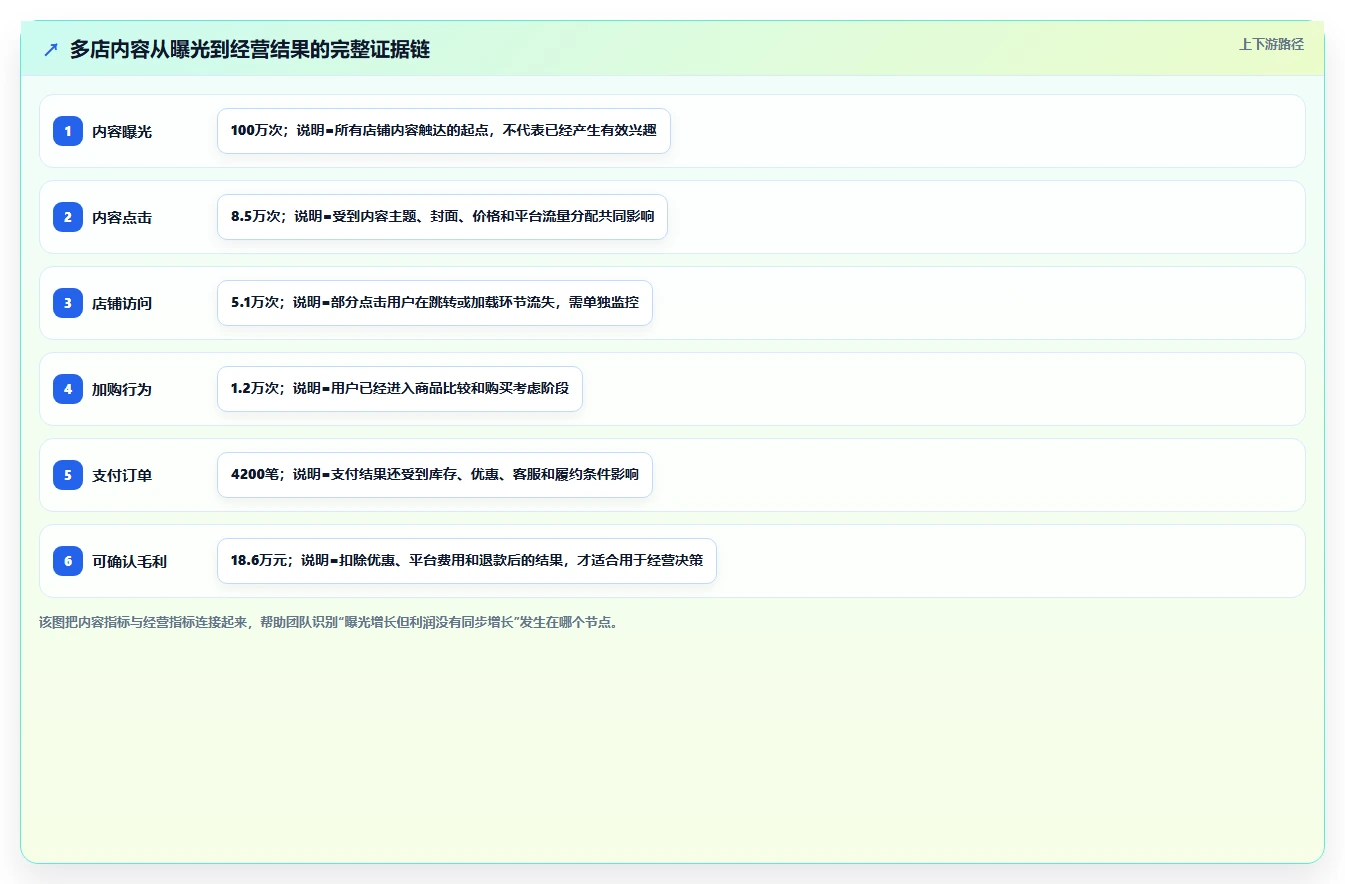Screen dimensions: 1345x884
Task: Open the 8.5万次 click description box
Action: (442, 217)
